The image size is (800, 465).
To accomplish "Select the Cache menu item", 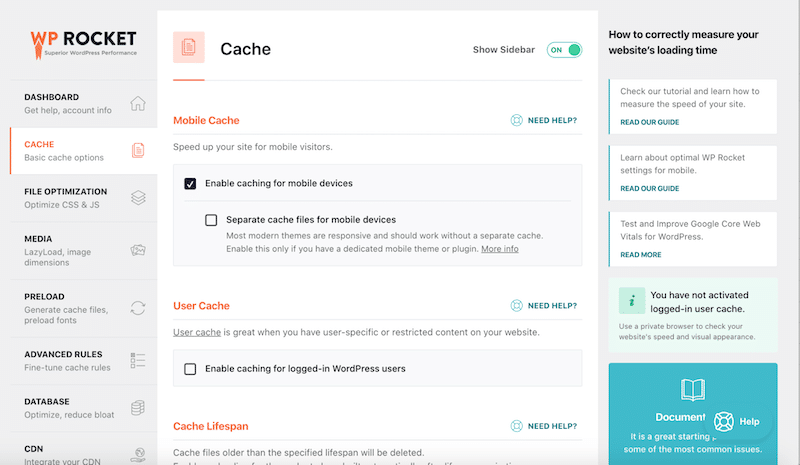I will [66, 151].
